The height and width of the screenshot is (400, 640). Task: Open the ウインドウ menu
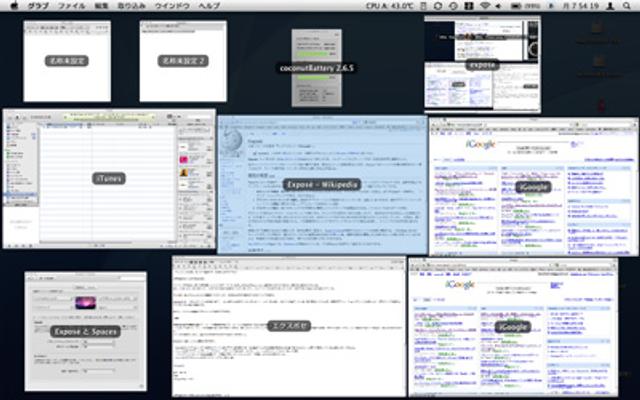(x=172, y=6)
